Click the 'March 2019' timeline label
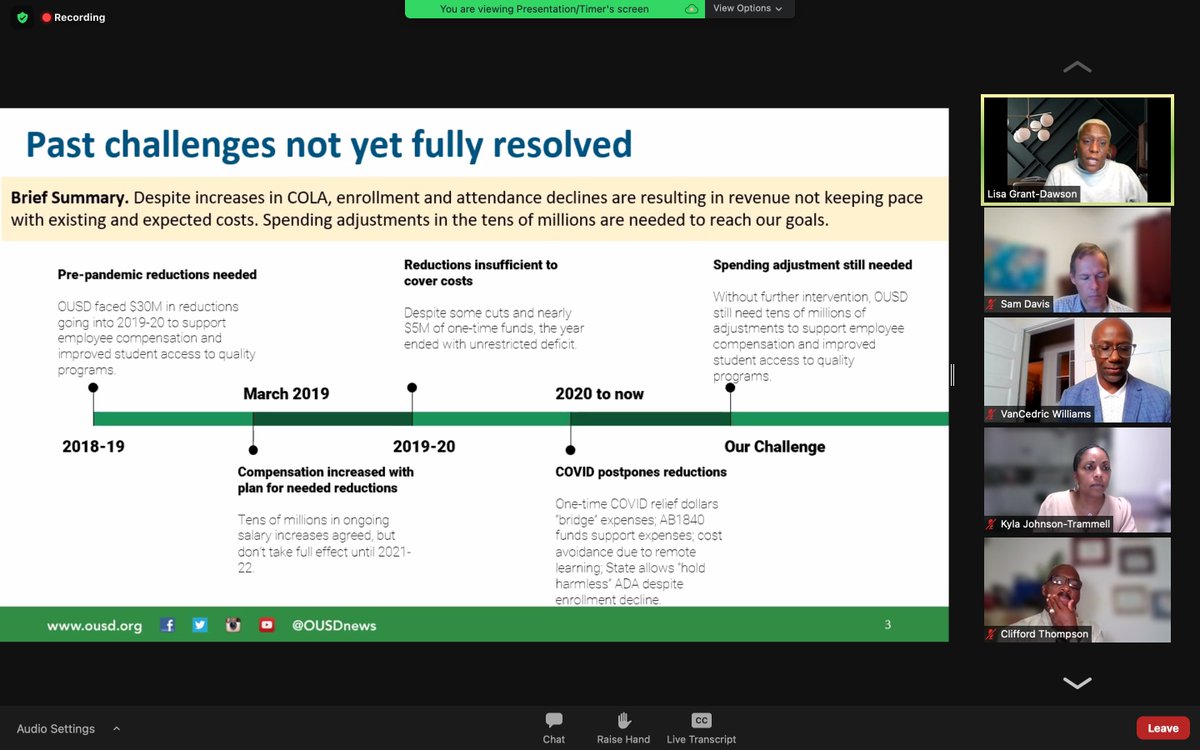Viewport: 1200px width, 750px height. (x=286, y=394)
